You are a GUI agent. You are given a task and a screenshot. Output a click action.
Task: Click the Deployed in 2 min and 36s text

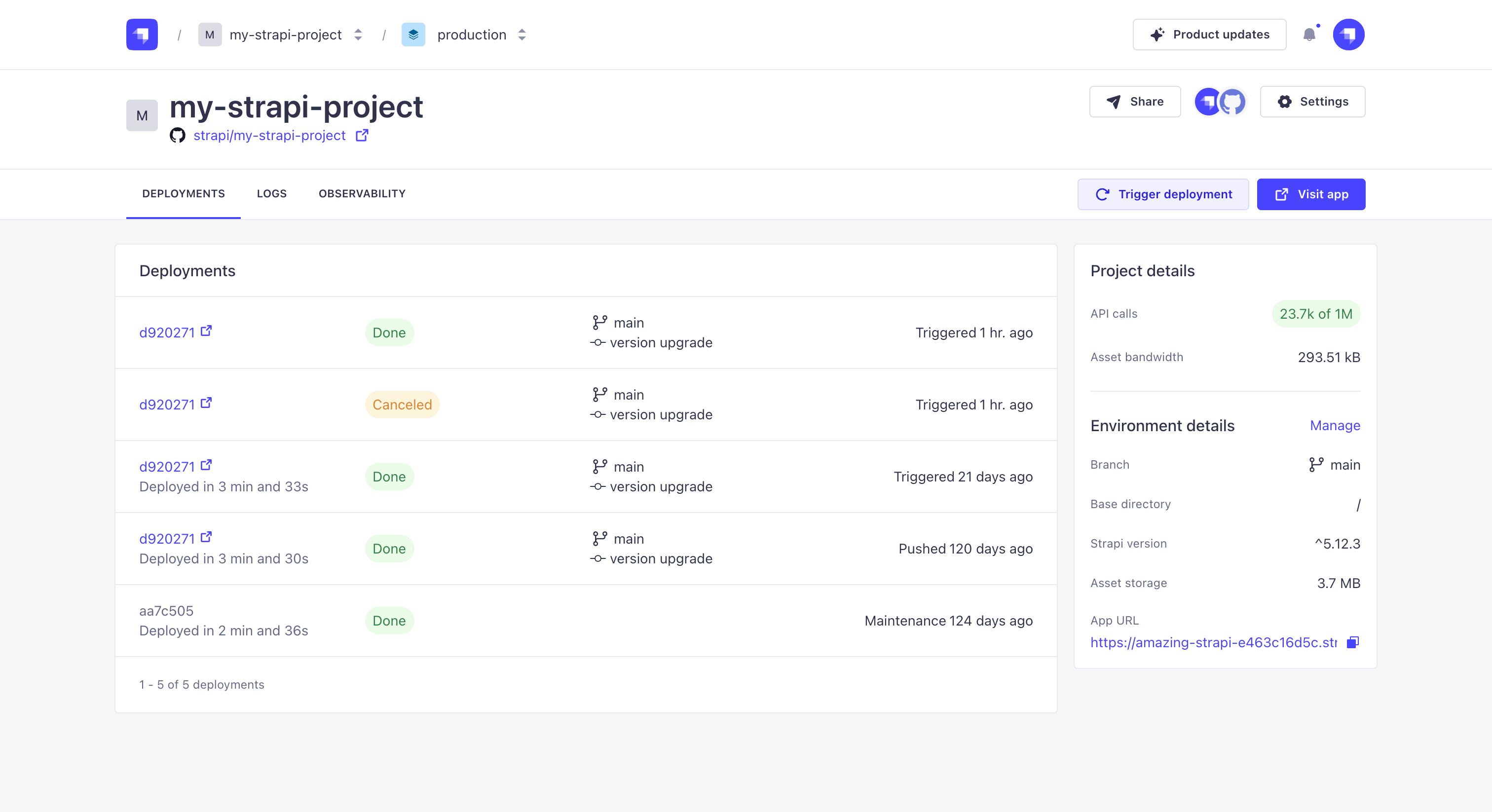pyautogui.click(x=224, y=631)
